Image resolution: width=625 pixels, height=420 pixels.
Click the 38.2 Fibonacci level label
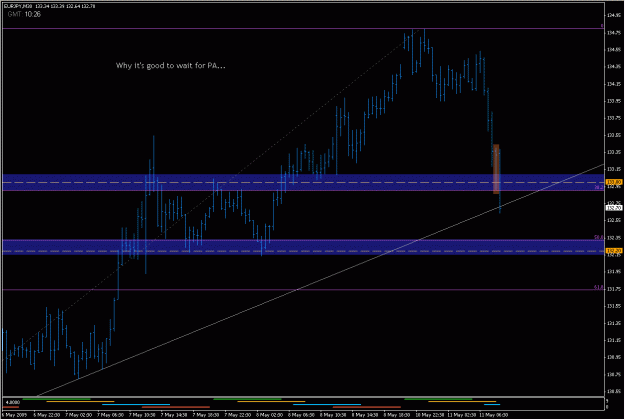click(x=599, y=187)
